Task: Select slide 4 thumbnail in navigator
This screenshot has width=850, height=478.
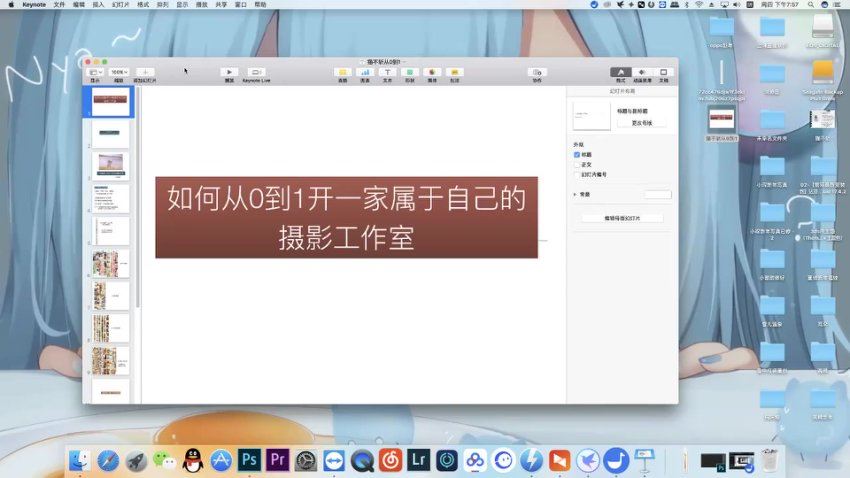Action: 111,198
